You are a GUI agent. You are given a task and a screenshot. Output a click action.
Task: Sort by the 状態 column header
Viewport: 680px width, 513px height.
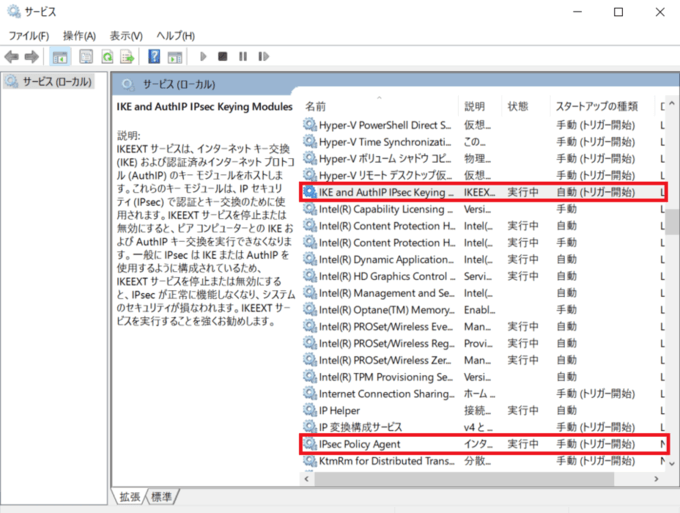coord(525,106)
